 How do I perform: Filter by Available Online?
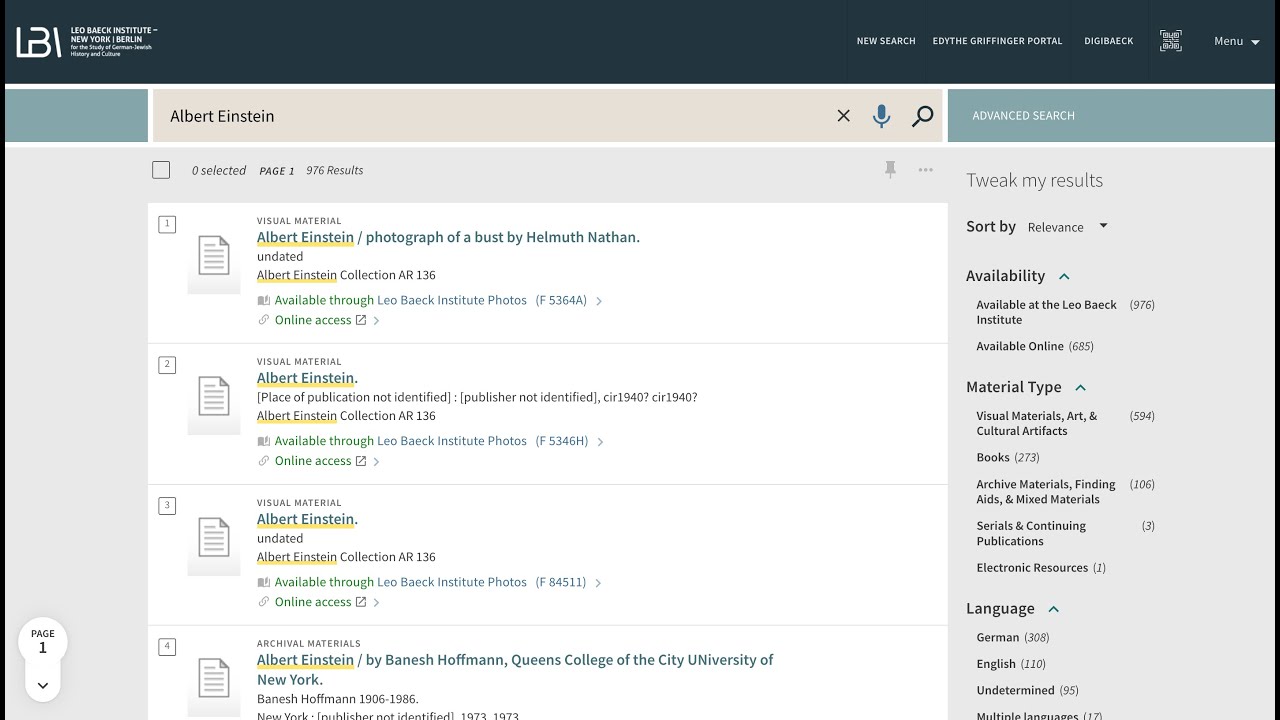(1019, 346)
